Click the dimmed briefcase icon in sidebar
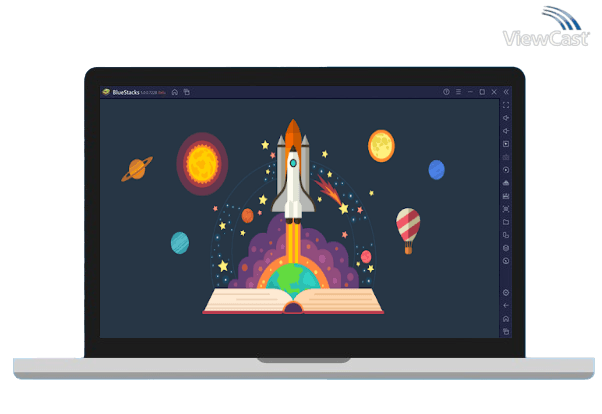The image size is (602, 414). pos(506,157)
